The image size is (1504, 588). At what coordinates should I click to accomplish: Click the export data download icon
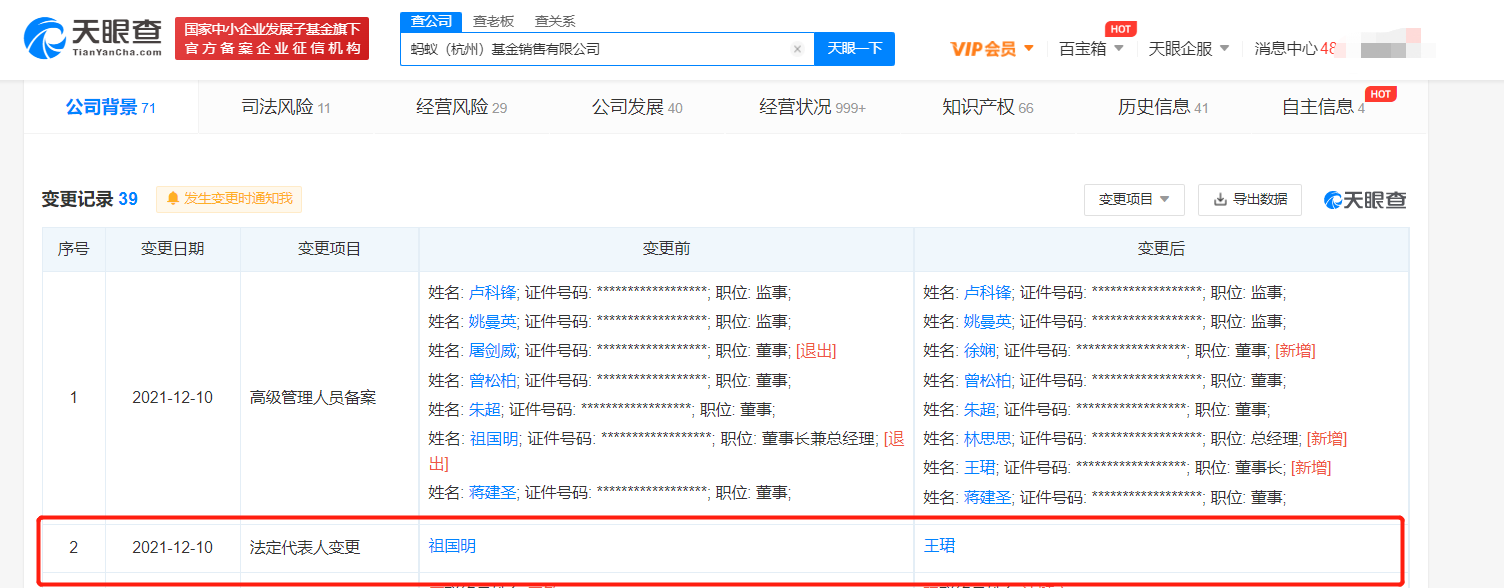click(1220, 199)
